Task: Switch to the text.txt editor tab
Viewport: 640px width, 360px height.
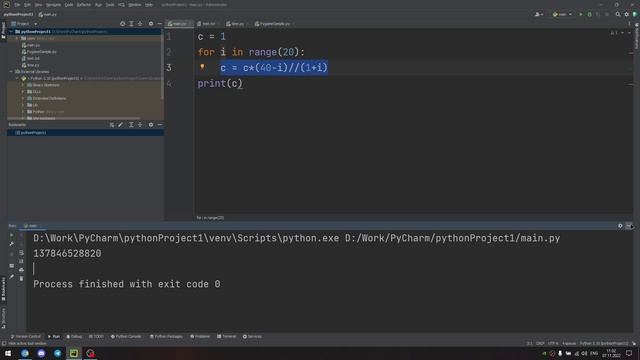Action: coord(209,24)
